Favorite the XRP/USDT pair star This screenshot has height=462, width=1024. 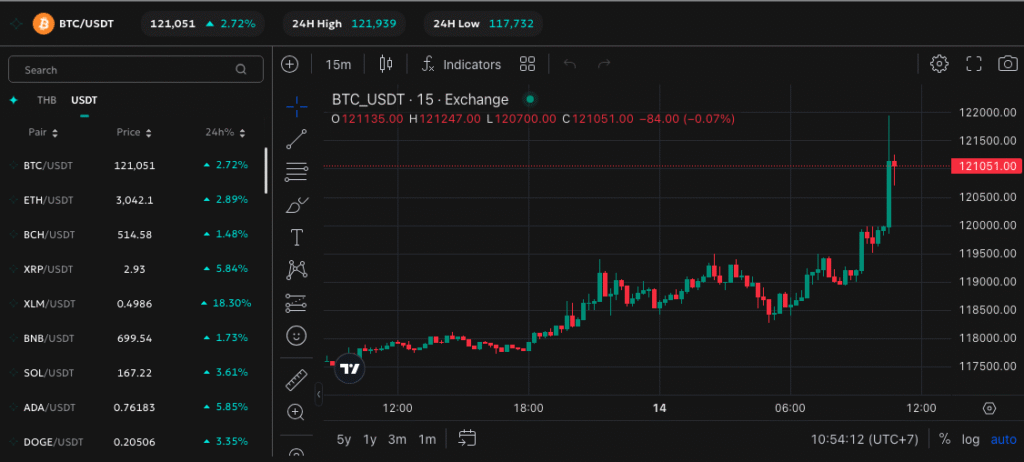pos(14,269)
